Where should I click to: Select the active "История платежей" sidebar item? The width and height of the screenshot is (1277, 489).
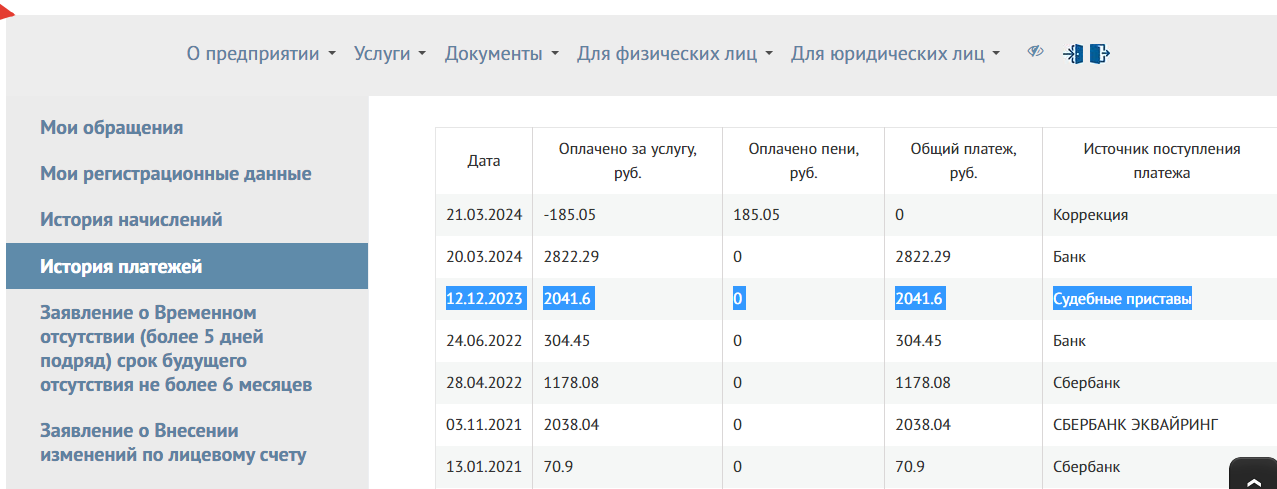pos(121,266)
